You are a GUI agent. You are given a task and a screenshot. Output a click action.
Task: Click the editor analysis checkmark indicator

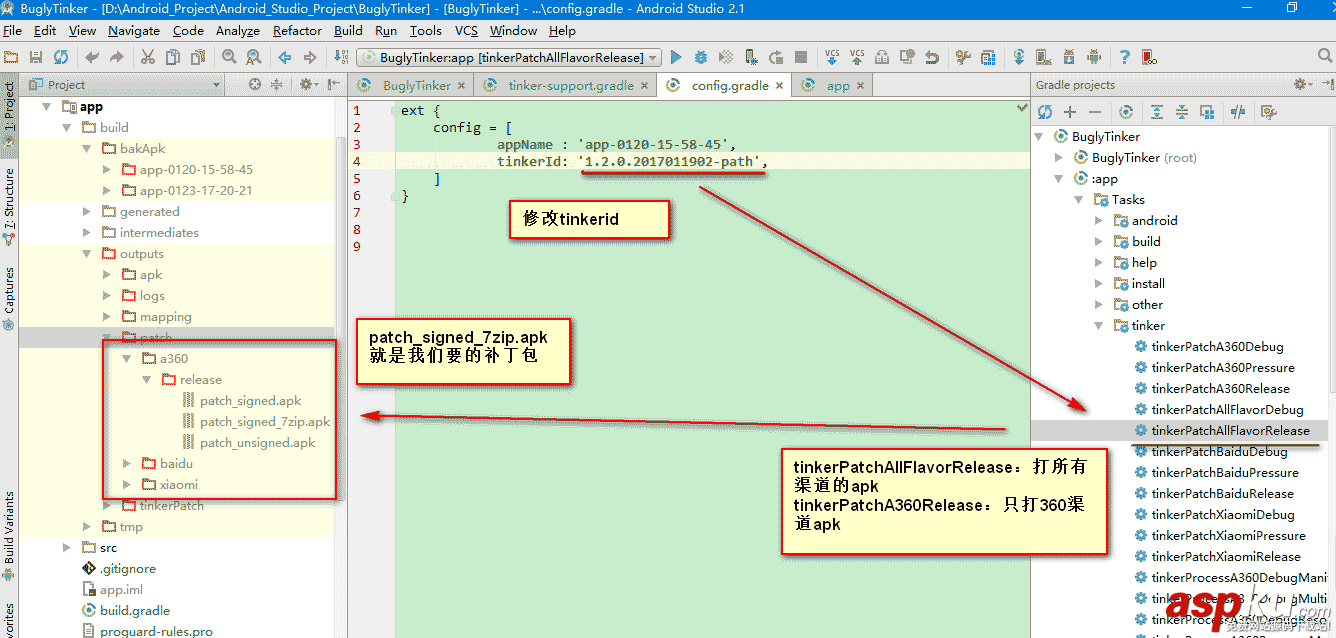[1022, 106]
